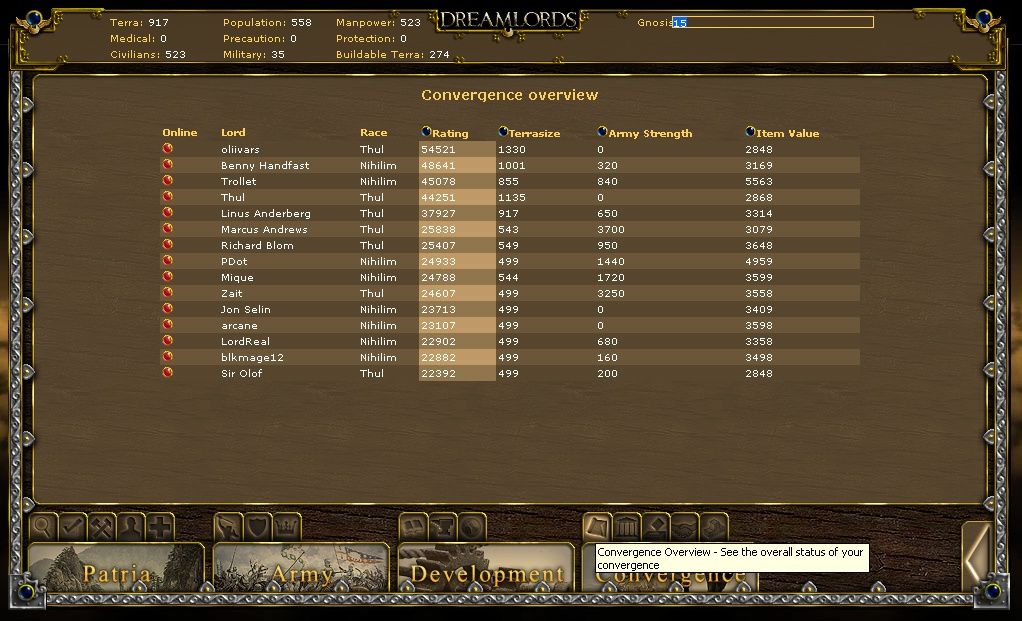
Task: Open the magnifying glass overview icon
Action: [43, 527]
